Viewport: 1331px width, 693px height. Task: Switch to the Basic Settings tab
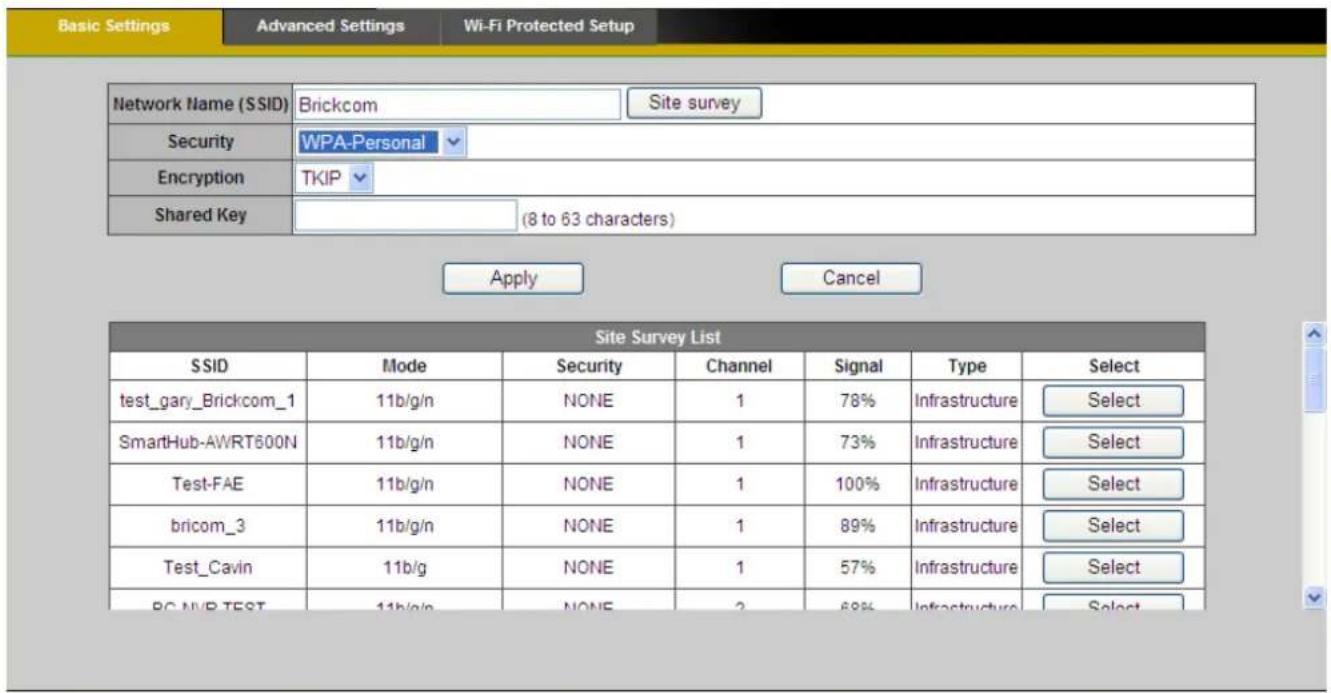coord(113,27)
